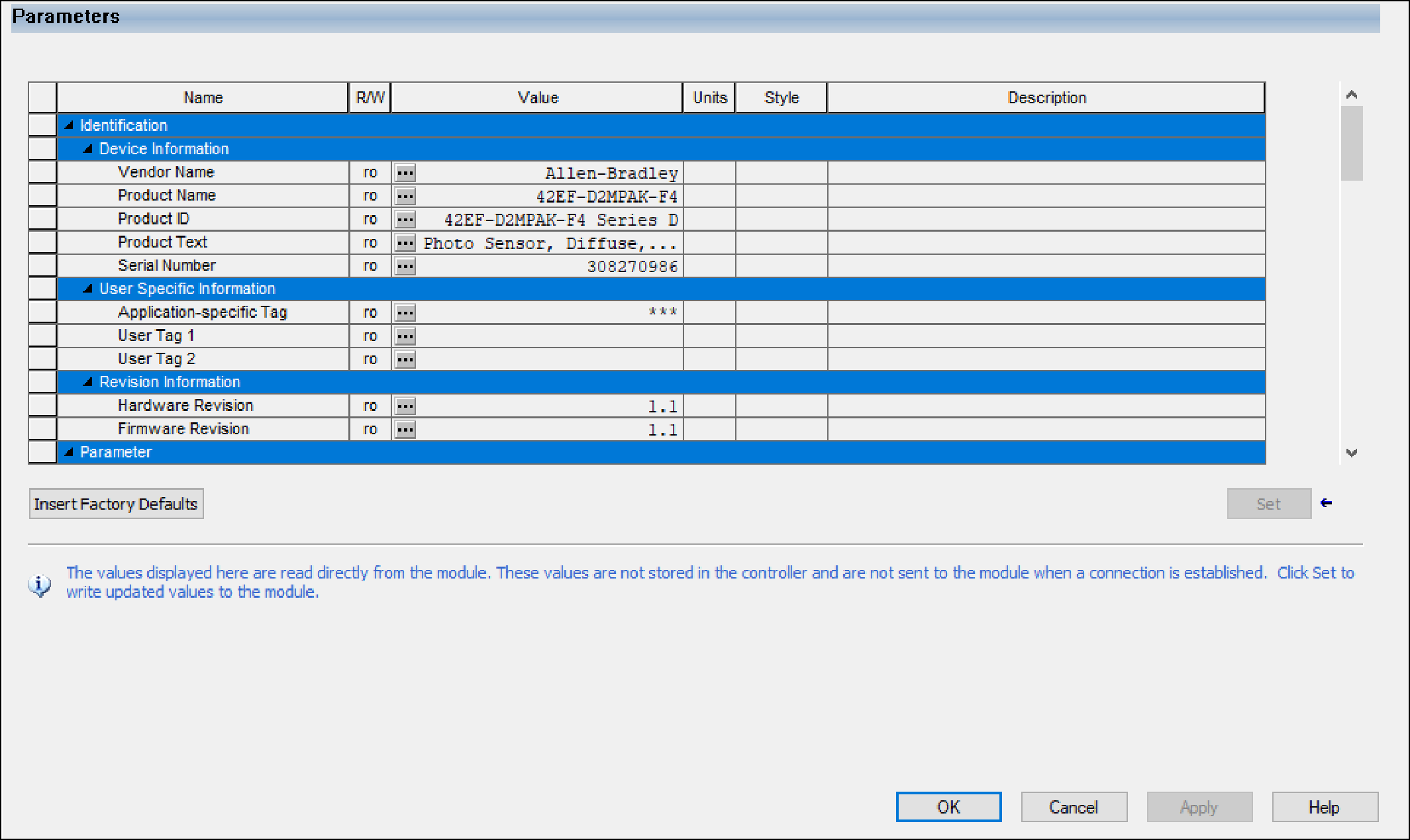Click the information icon beside the note
Image resolution: width=1410 pixels, height=840 pixels.
[40, 585]
